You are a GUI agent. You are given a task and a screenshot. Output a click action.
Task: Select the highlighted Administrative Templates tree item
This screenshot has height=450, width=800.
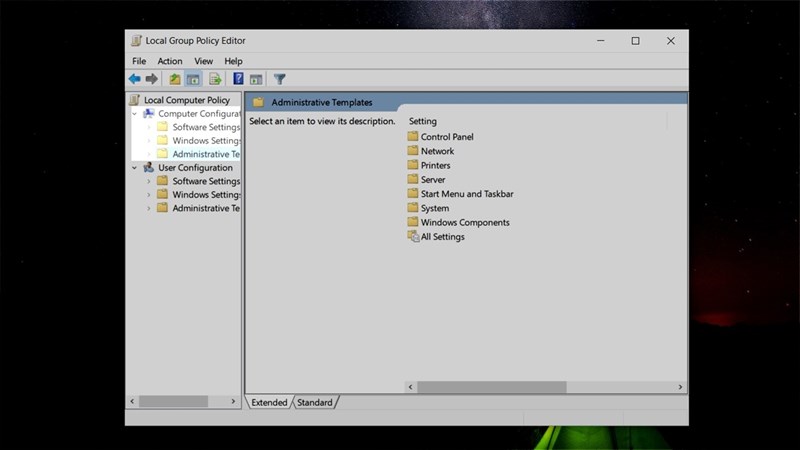pos(206,154)
